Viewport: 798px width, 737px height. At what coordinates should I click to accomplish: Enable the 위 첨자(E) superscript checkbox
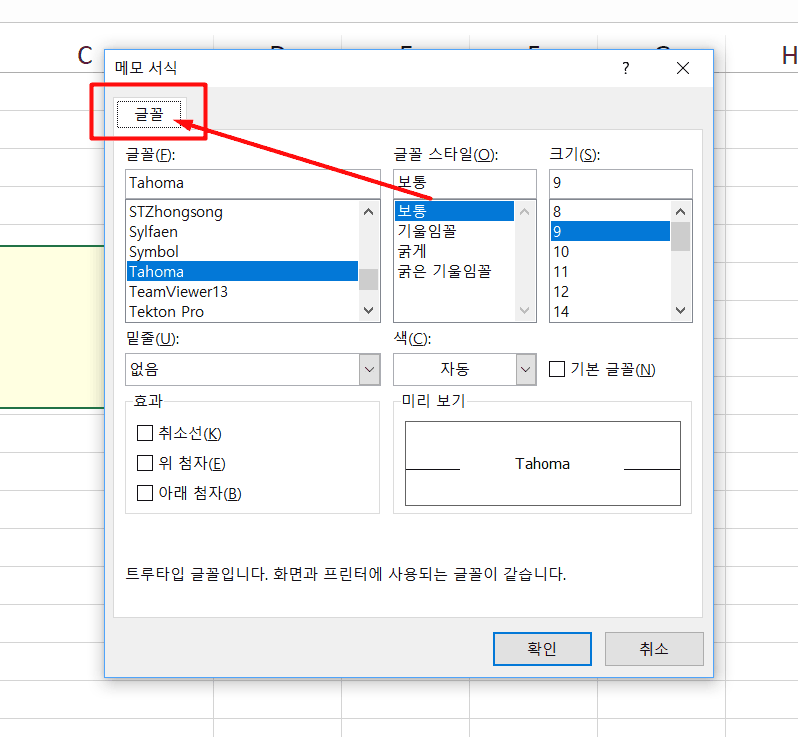[145, 463]
